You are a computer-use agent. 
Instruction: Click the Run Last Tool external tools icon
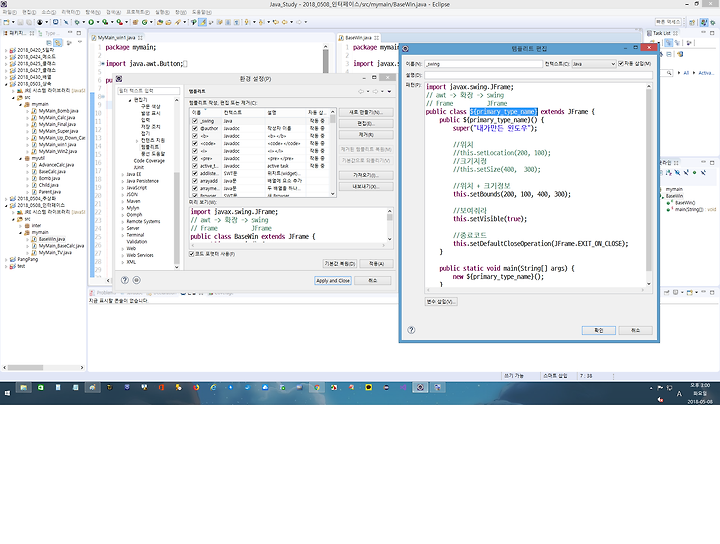tap(120, 22)
